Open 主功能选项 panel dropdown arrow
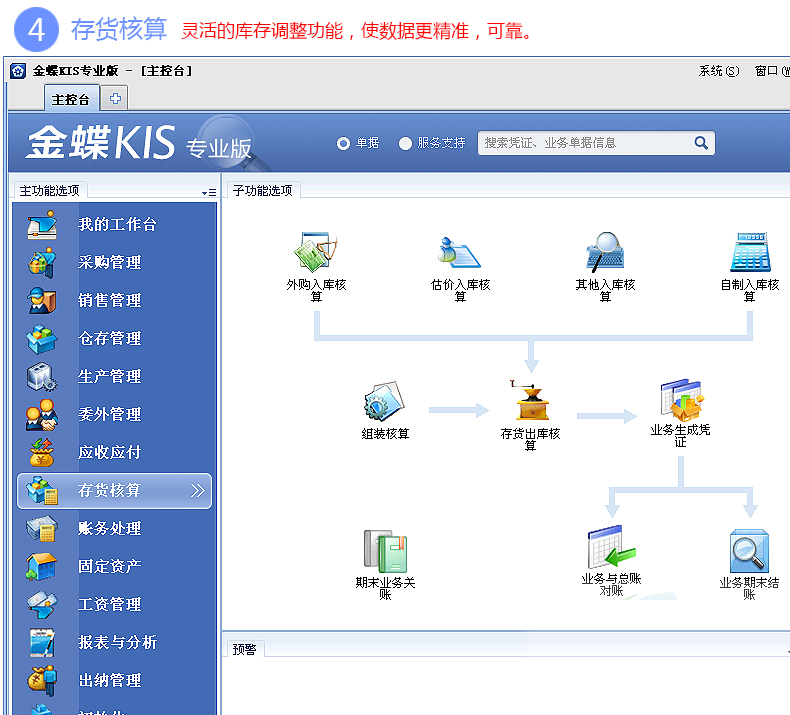Viewport: 790px width, 715px height. pos(208,192)
